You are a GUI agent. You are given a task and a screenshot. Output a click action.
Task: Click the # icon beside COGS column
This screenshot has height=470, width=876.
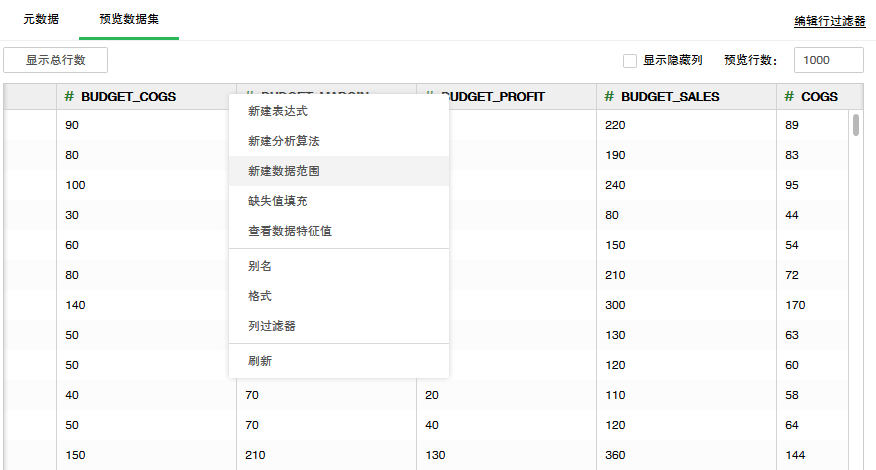[790, 97]
